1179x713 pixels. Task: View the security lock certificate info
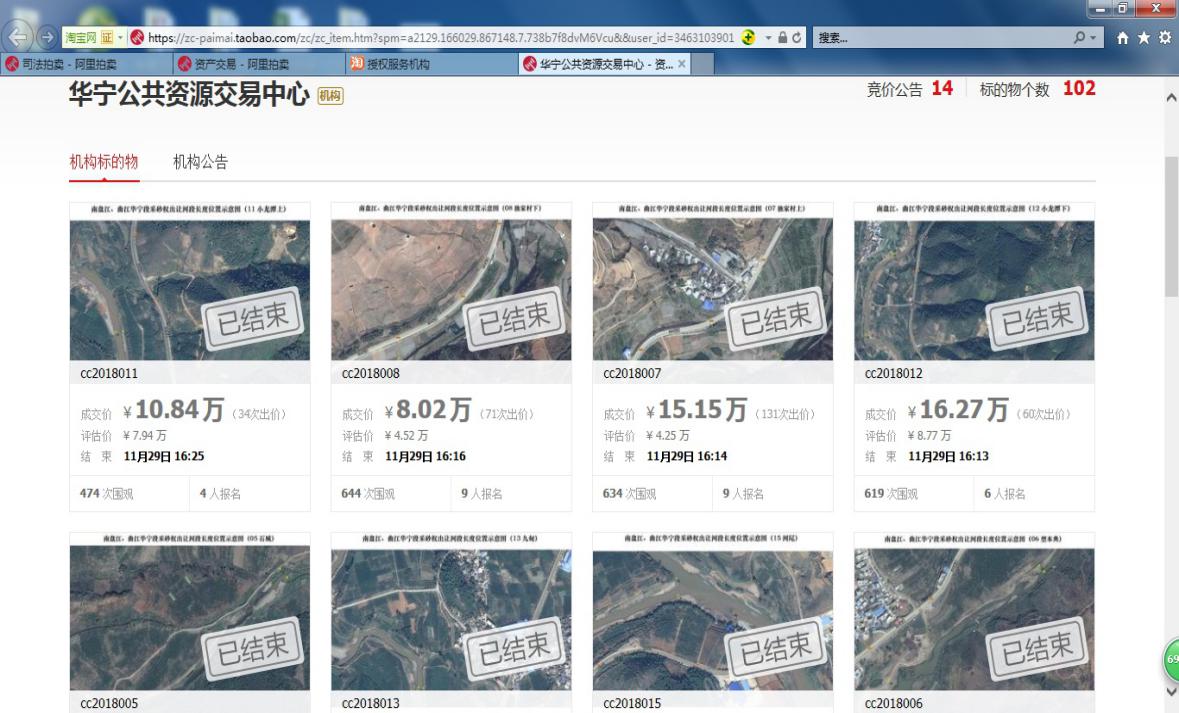click(783, 38)
